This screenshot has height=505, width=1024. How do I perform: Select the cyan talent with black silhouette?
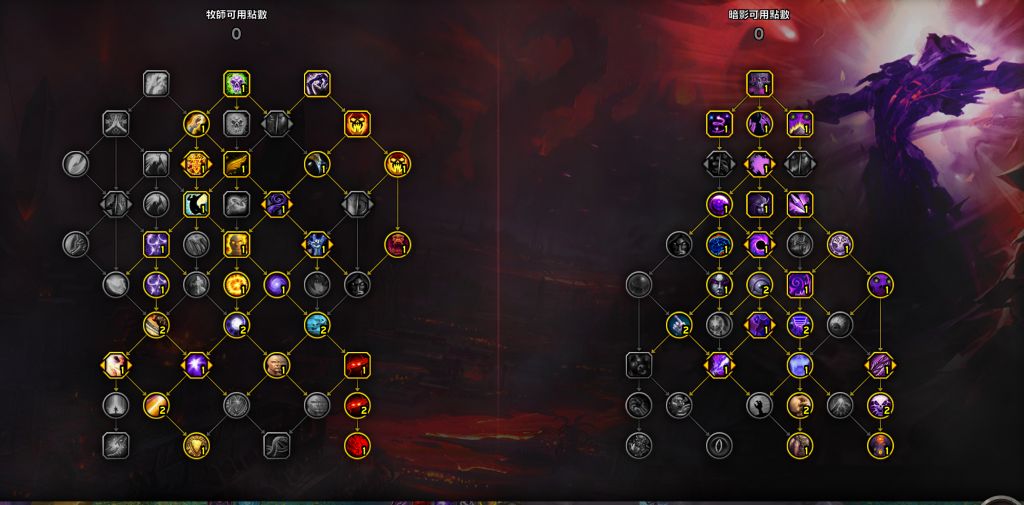[196, 204]
